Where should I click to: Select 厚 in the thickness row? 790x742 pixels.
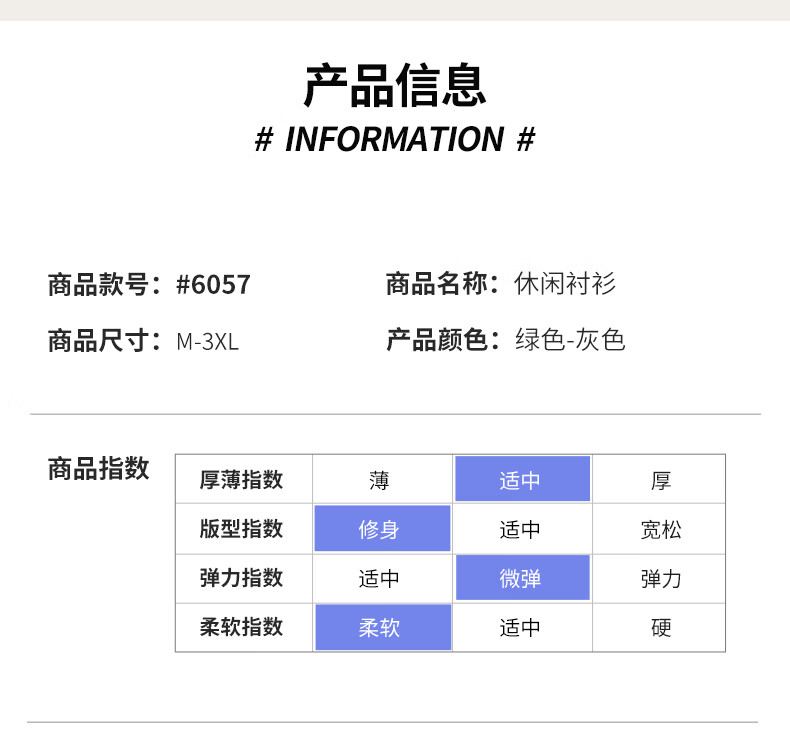tap(660, 480)
